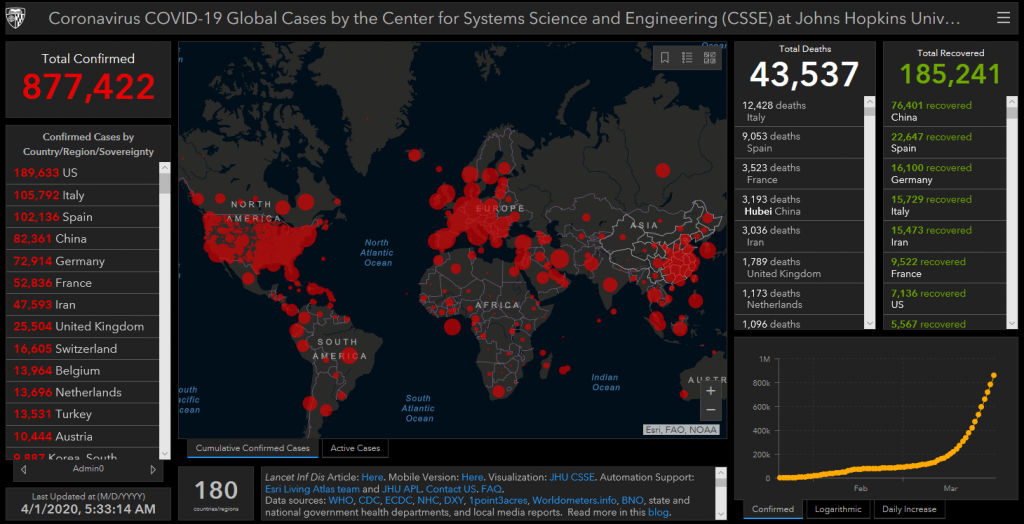Select the Daily Increase chart tab

(x=909, y=509)
